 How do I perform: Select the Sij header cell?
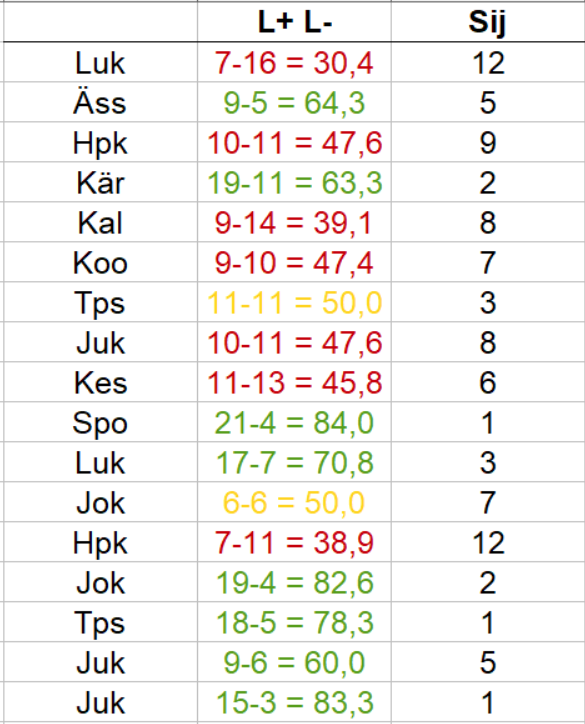pyautogui.click(x=488, y=22)
